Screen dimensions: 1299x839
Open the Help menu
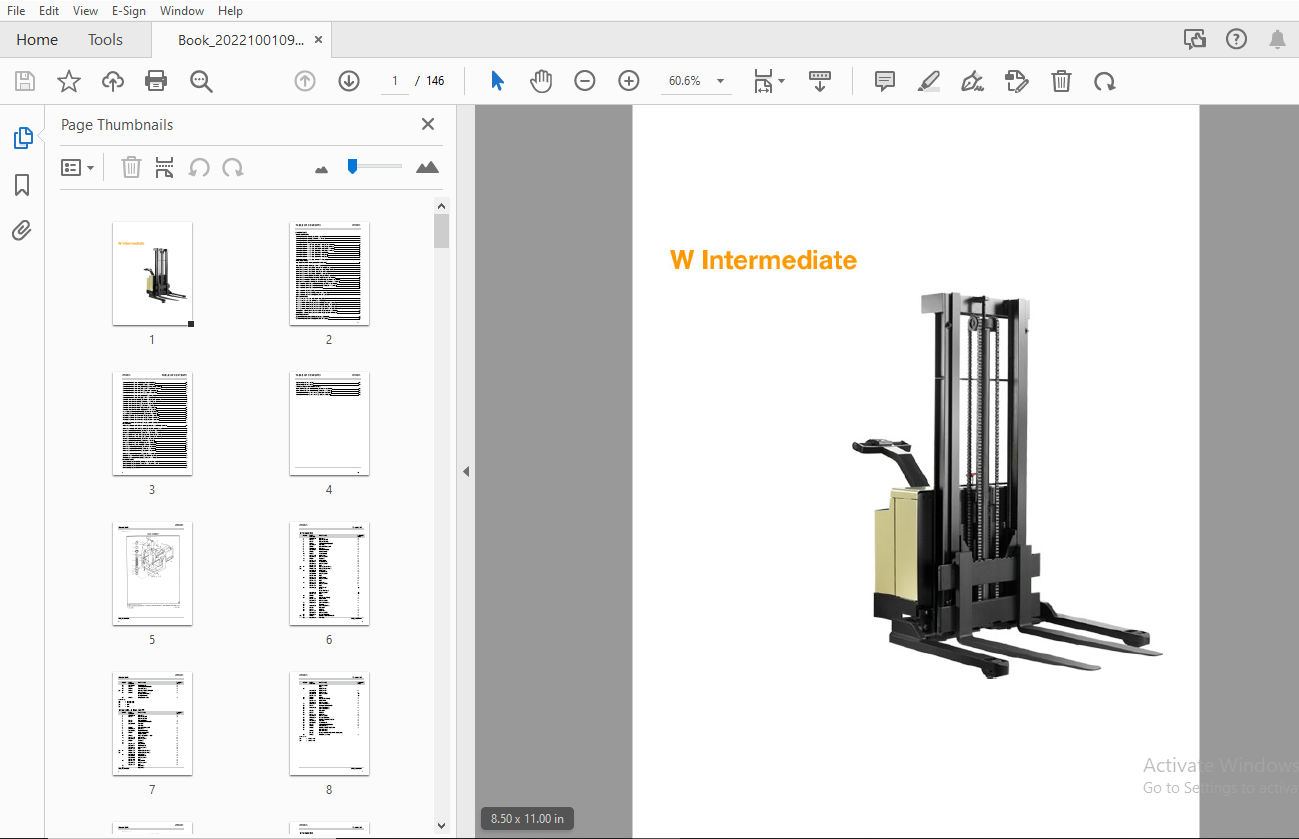pos(230,11)
